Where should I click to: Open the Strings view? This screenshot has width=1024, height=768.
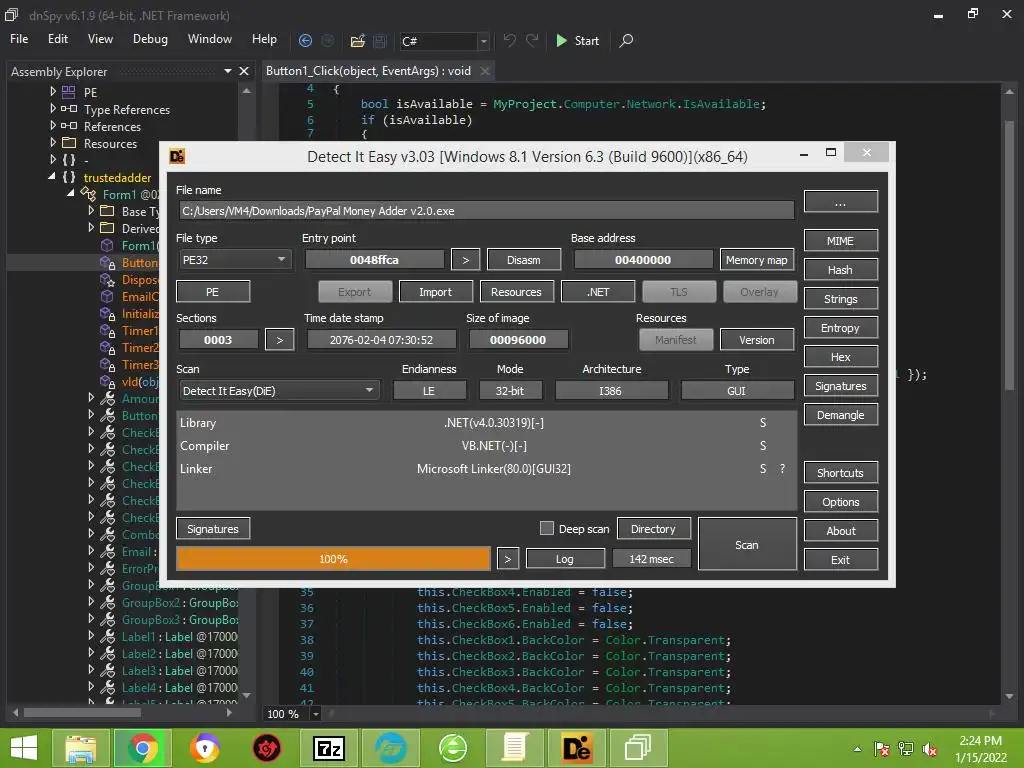coord(840,299)
